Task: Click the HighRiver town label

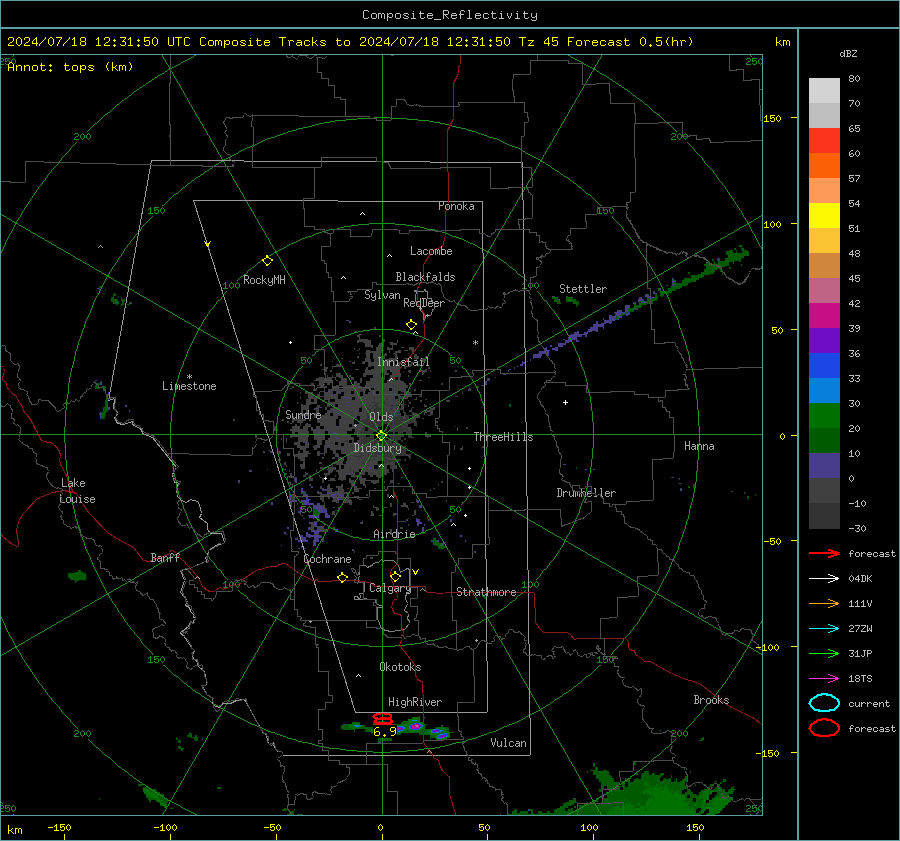Action: (415, 702)
